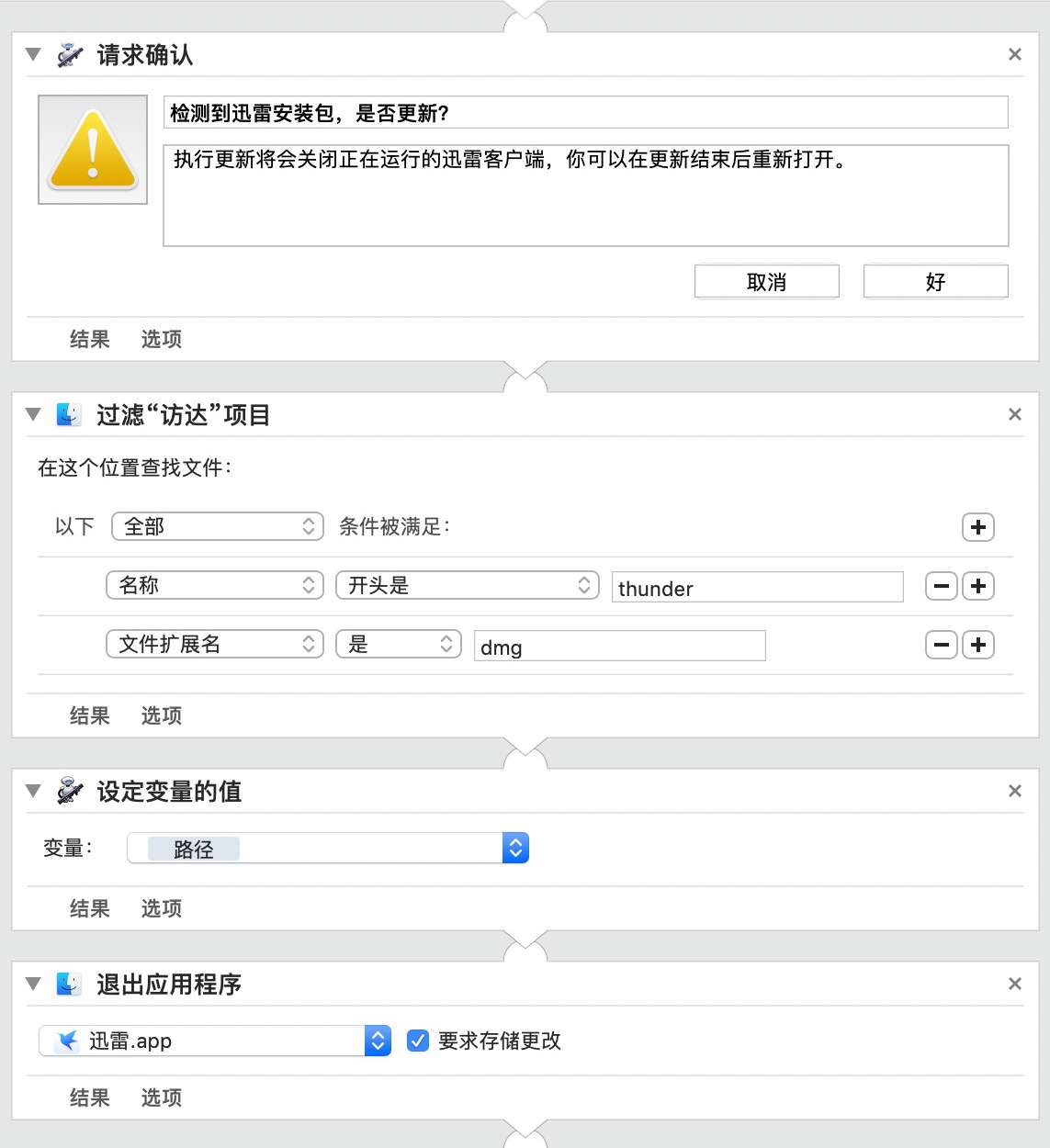Image resolution: width=1050 pixels, height=1148 pixels.
Task: Open 结果 tab under 请求确认
Action: (x=89, y=340)
